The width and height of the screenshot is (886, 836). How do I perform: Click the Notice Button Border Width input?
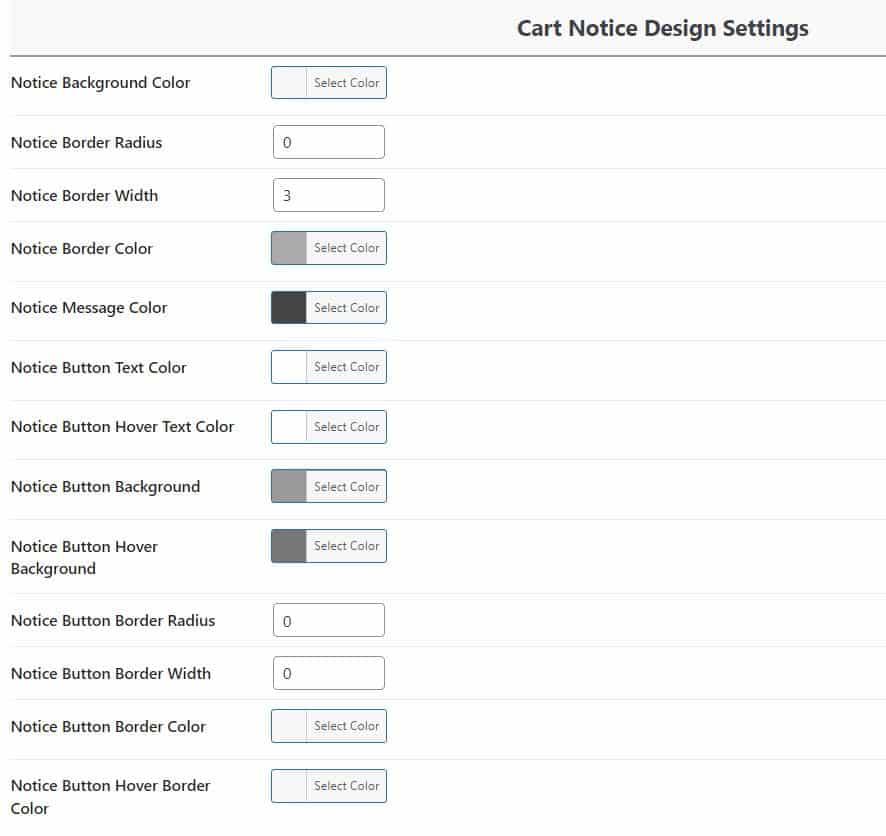click(x=328, y=673)
